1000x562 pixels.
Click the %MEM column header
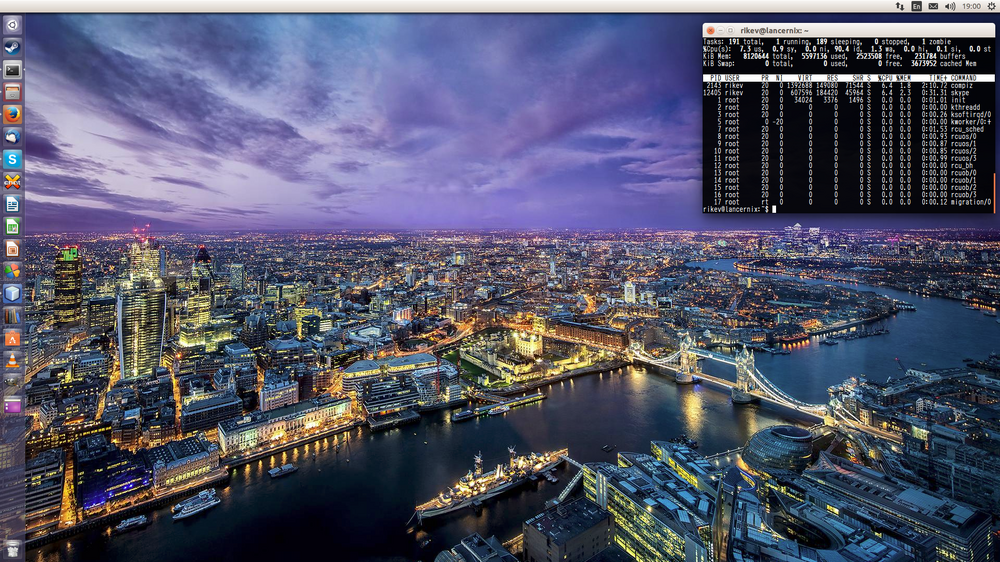903,78
